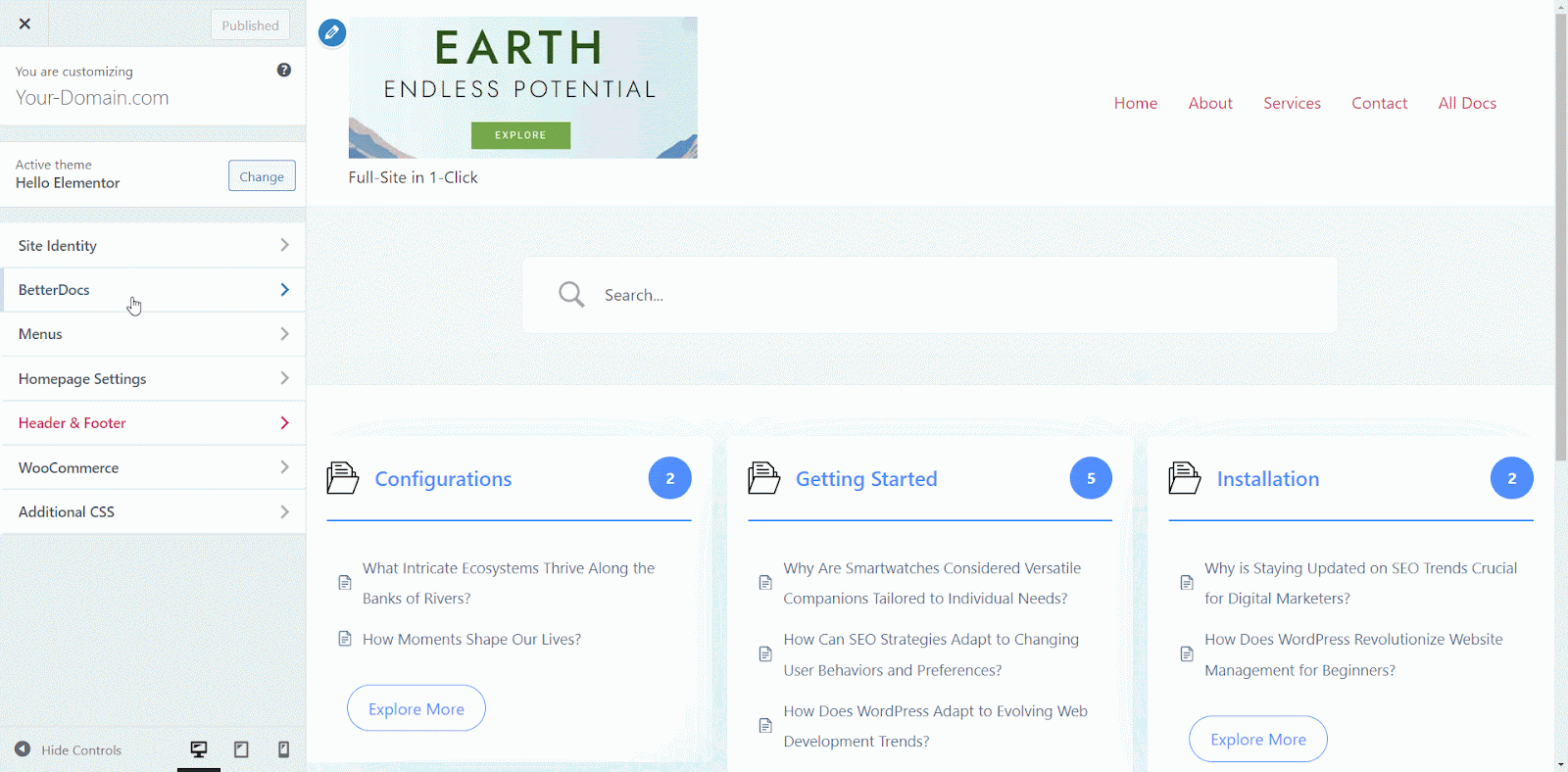Click document icon beside How Moments Shape Our Lives

pos(345,639)
